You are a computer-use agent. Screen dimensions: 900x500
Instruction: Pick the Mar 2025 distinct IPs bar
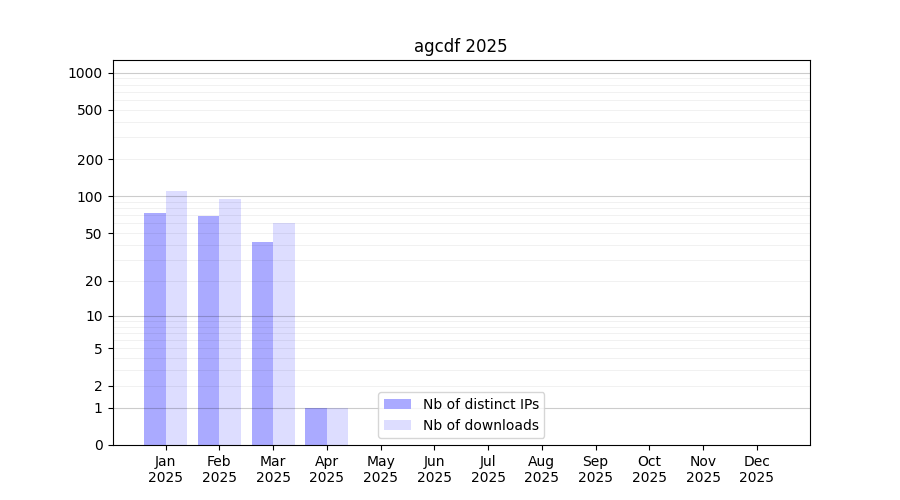click(262, 343)
